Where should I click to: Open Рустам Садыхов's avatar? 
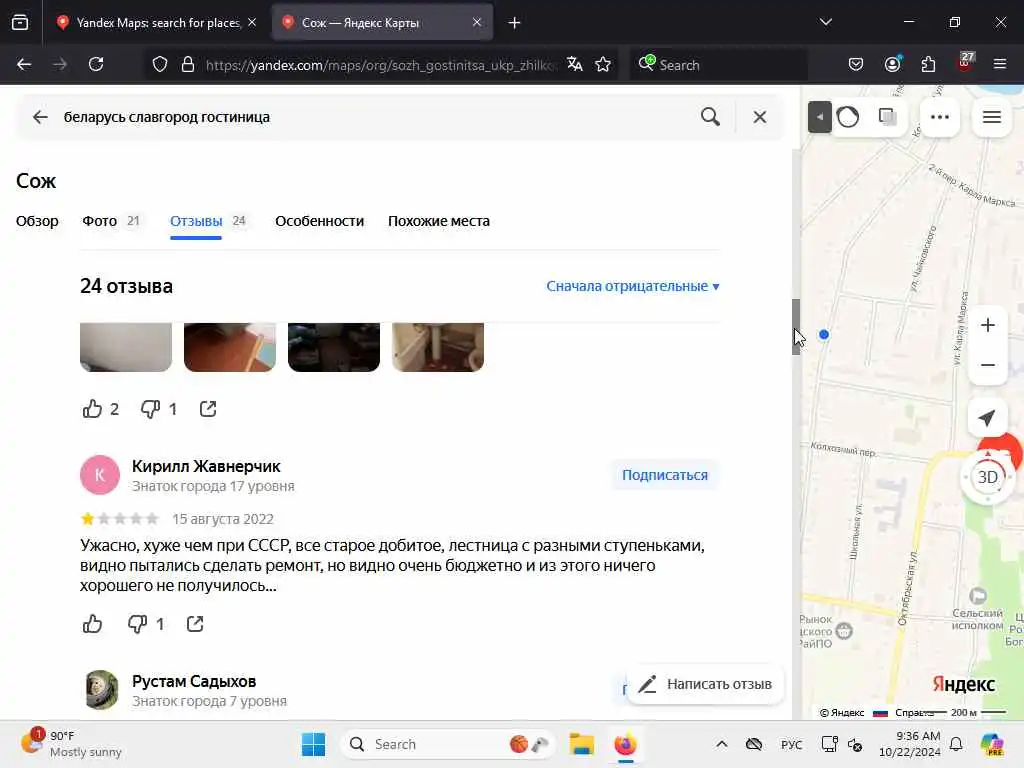coord(101,690)
